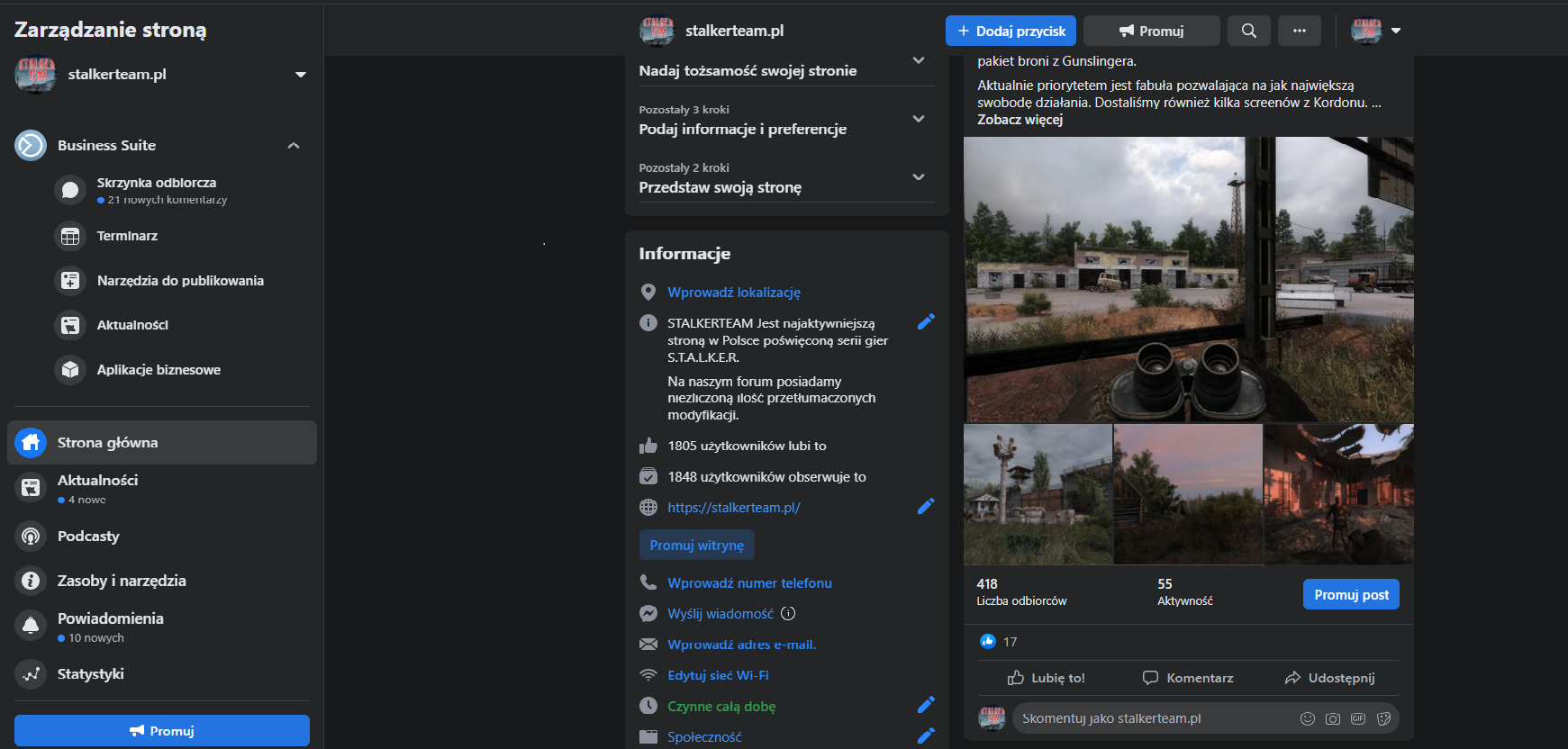Click the Powiadomienia bell icon
The image size is (1568, 749).
click(x=31, y=626)
